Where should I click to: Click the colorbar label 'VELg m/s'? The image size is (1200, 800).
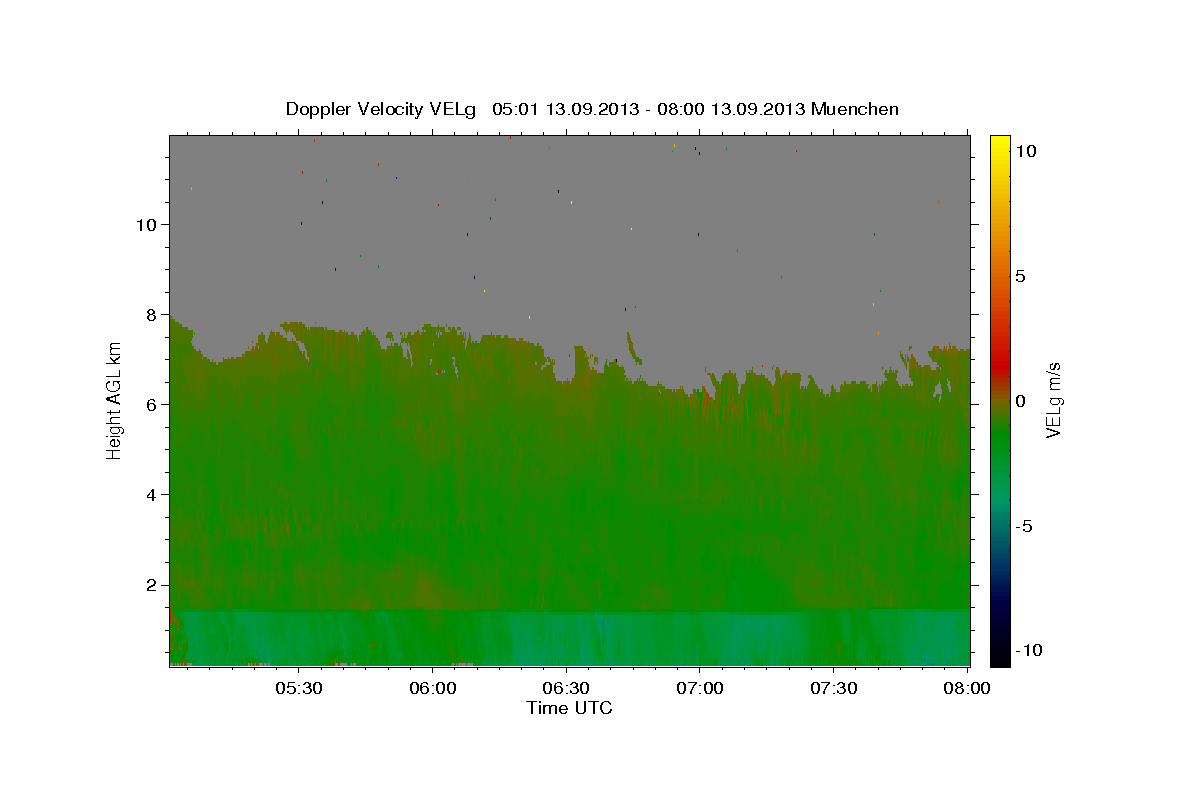tap(1053, 400)
